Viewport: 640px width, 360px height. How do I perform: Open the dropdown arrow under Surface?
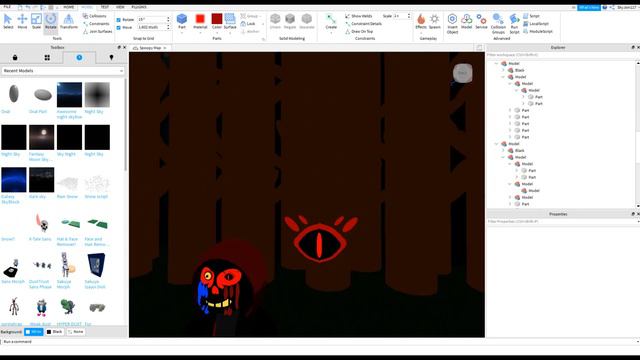230,33
